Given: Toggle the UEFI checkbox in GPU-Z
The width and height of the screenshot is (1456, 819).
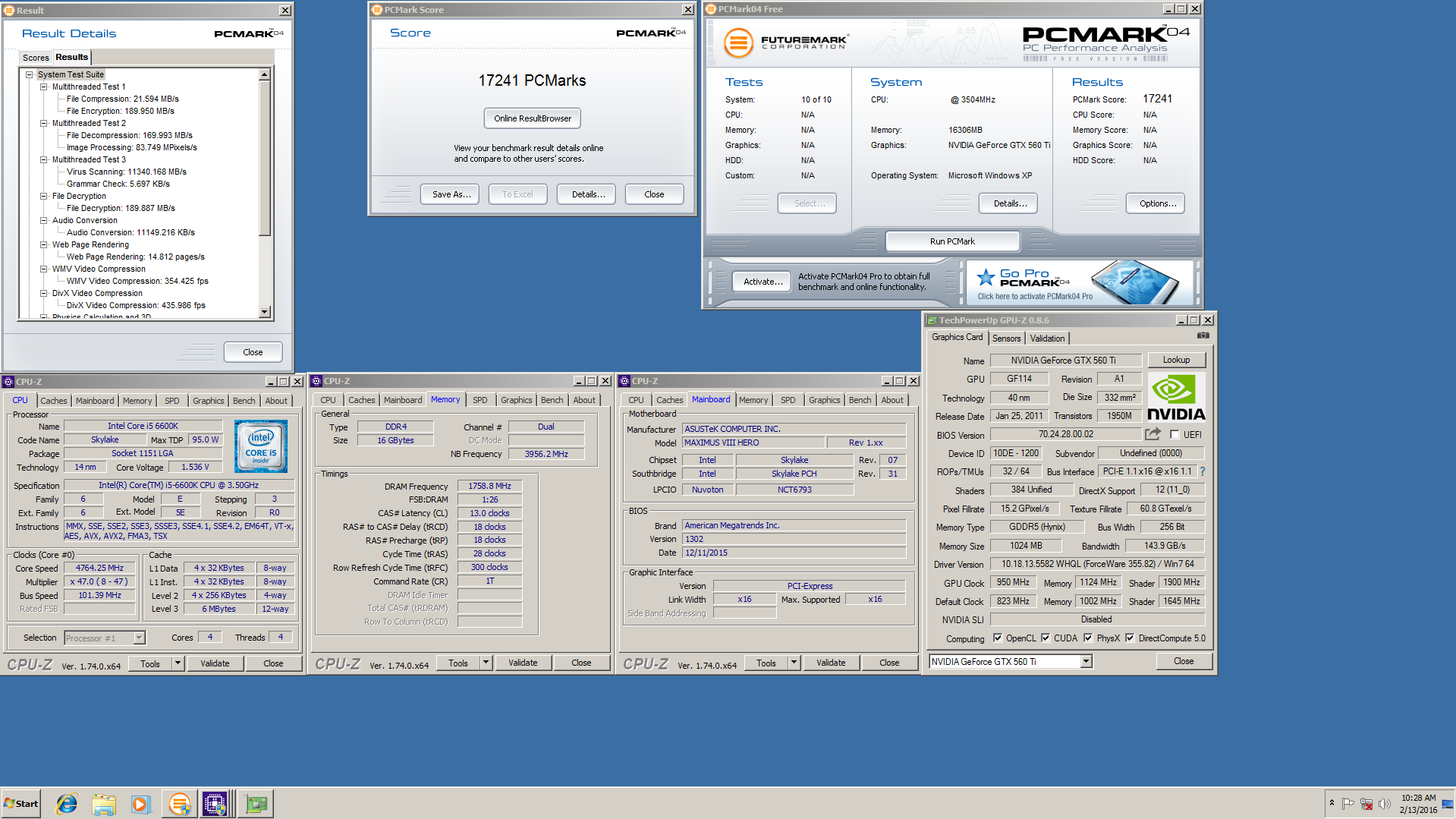Looking at the screenshot, I should [x=1175, y=435].
